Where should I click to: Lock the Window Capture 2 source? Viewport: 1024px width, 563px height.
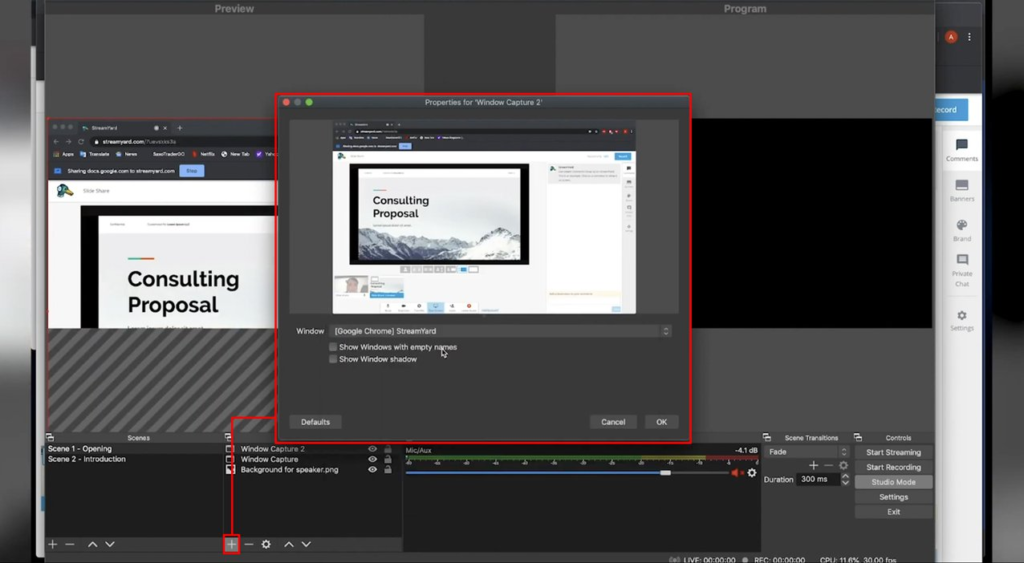(388, 449)
